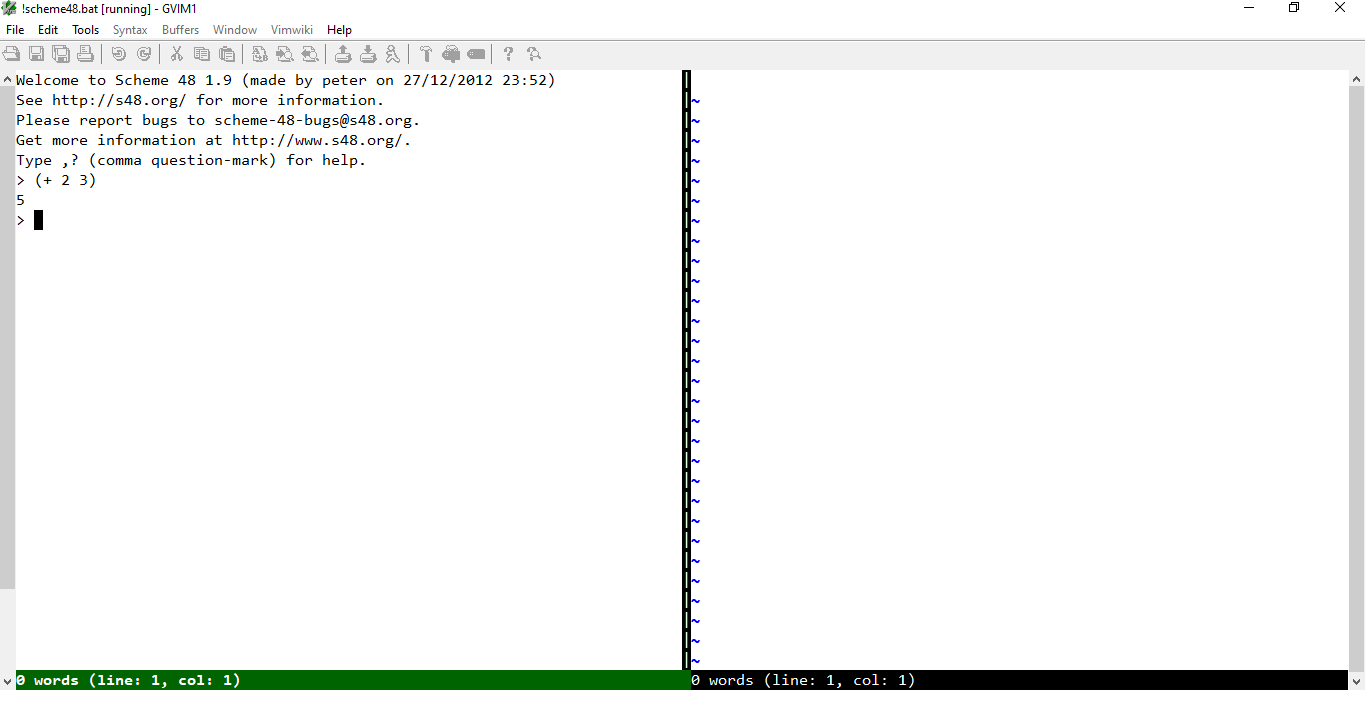Click the 'Welcome to Scheme 48 1.9' line
The width and height of the screenshot is (1365, 721).
click(x=286, y=80)
